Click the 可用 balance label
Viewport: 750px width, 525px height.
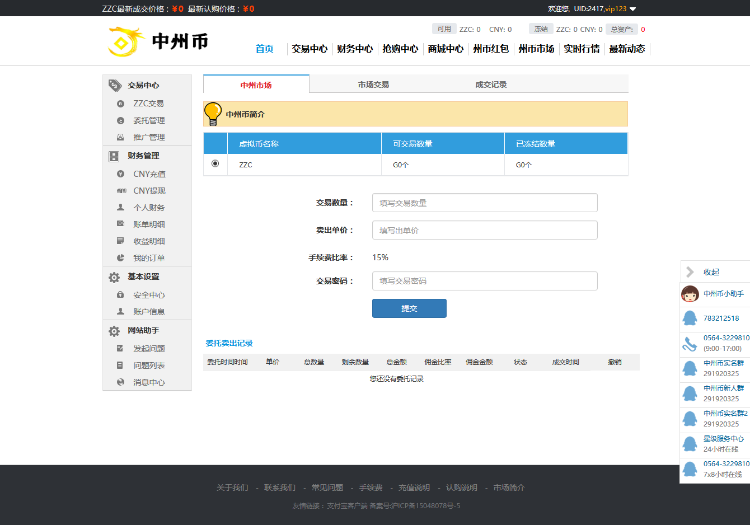(x=444, y=29)
